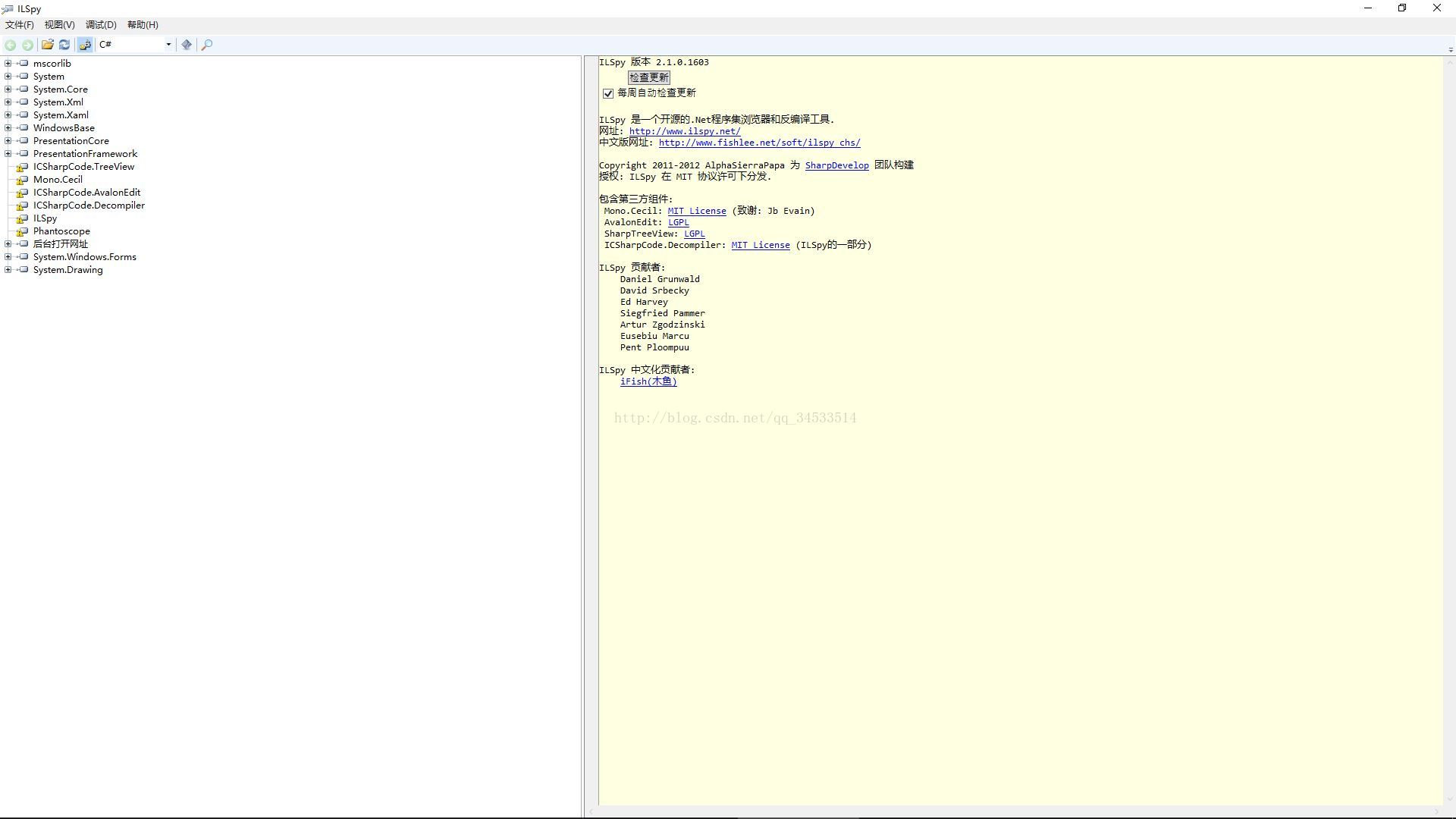
Task: Expand the System assembly node
Action: coord(8,77)
